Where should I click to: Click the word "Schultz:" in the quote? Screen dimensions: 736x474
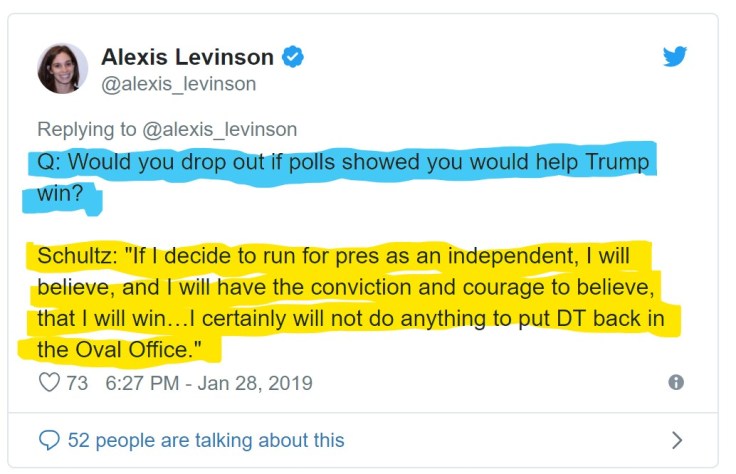click(x=72, y=255)
